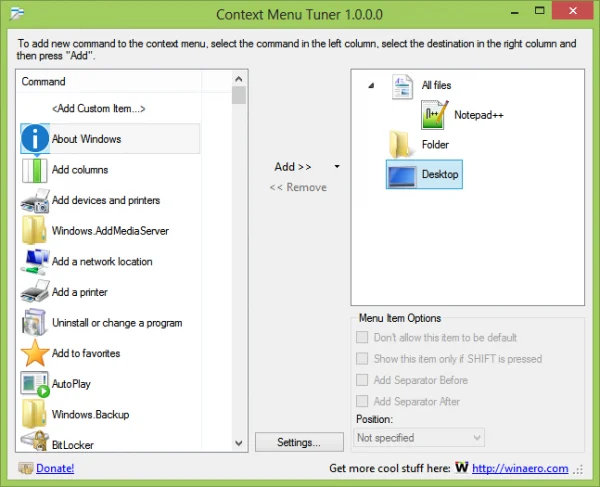Image resolution: width=600 pixels, height=487 pixels.
Task: Enable Don't allow this item to be default
Action: [x=362, y=337]
